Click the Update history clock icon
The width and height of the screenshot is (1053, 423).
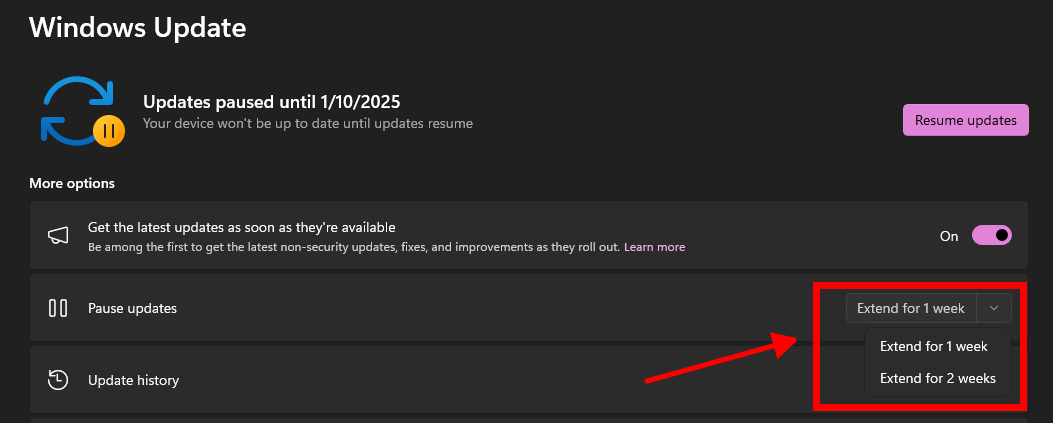point(58,380)
